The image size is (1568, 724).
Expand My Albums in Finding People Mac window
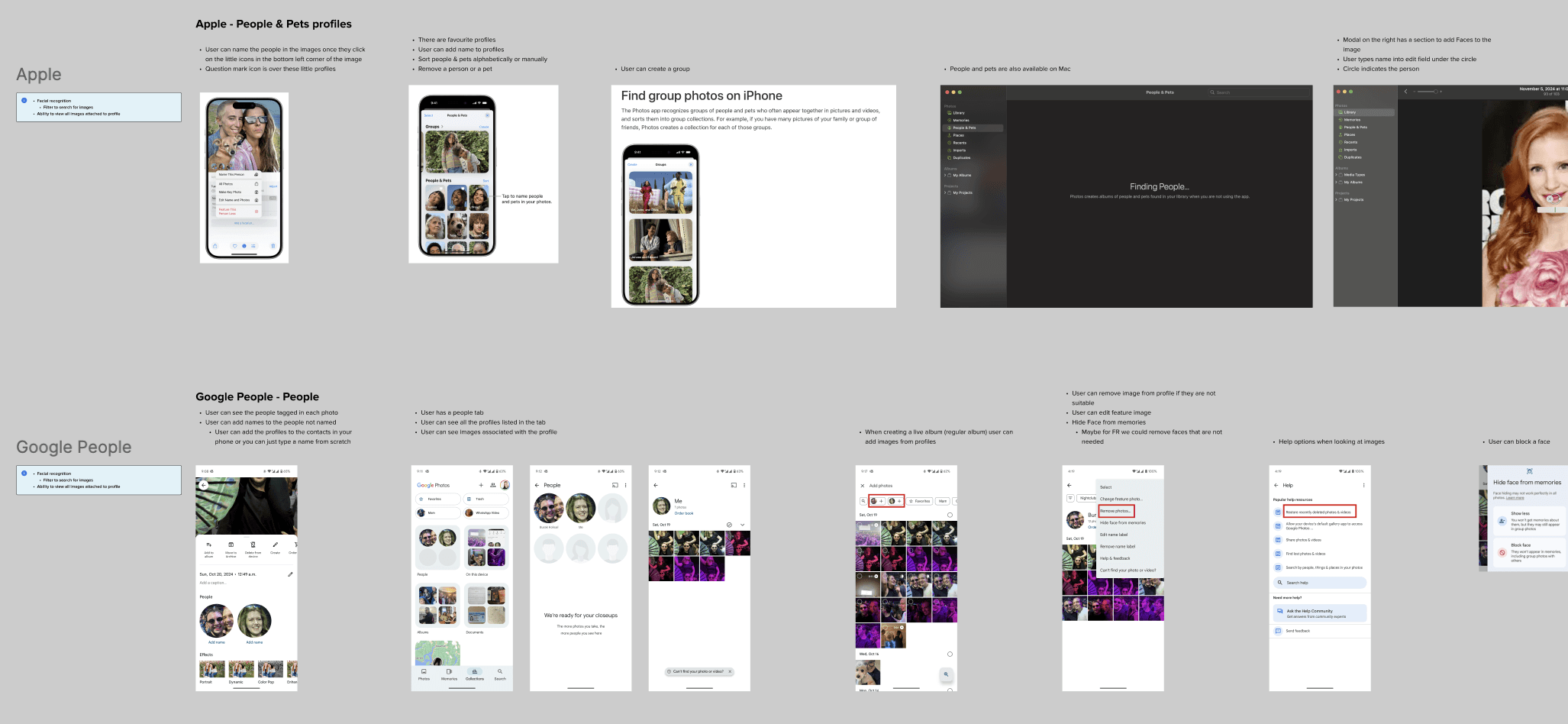pos(945,176)
